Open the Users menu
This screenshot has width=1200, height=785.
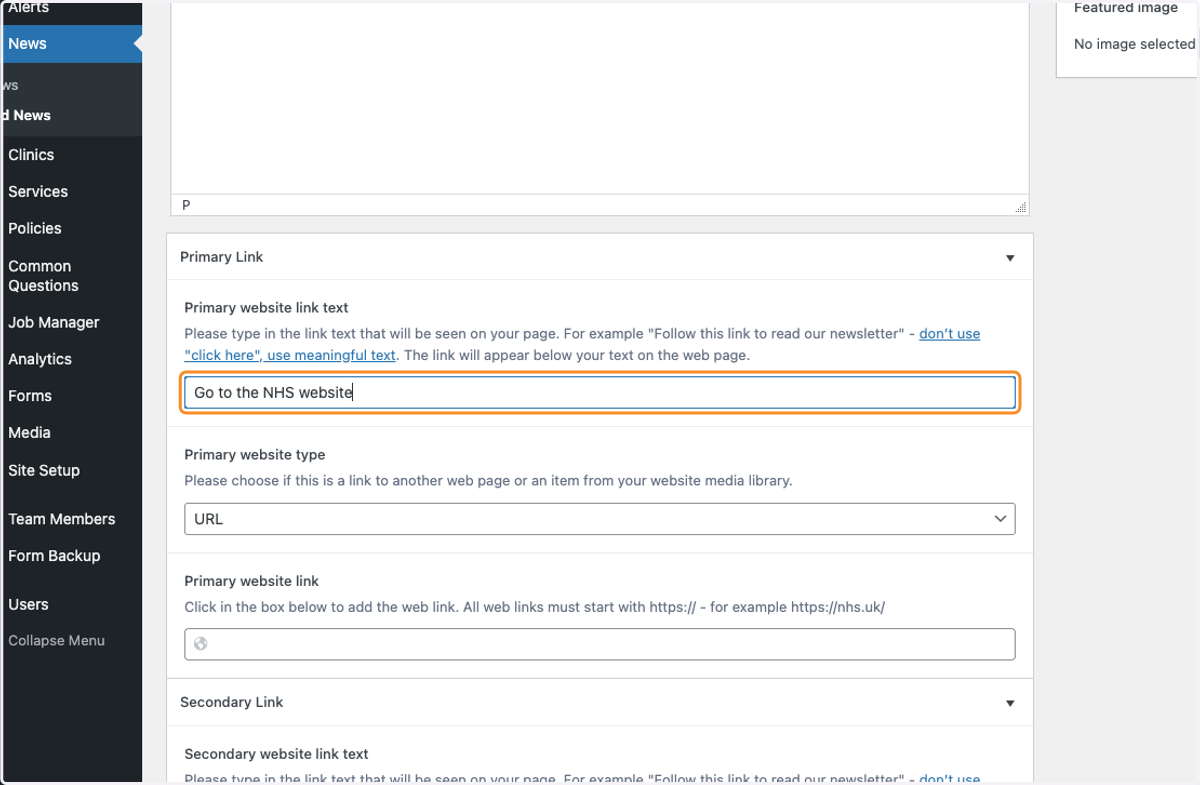tap(28, 604)
